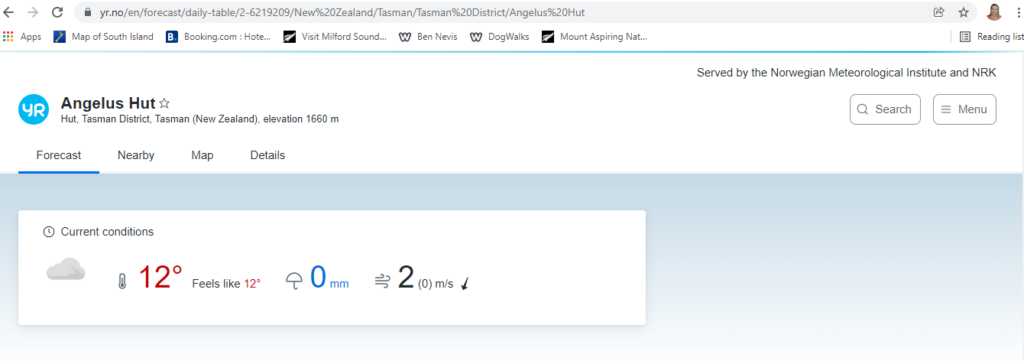The image size is (1024, 361).
Task: Go back to the previous page
Action: click(9, 12)
